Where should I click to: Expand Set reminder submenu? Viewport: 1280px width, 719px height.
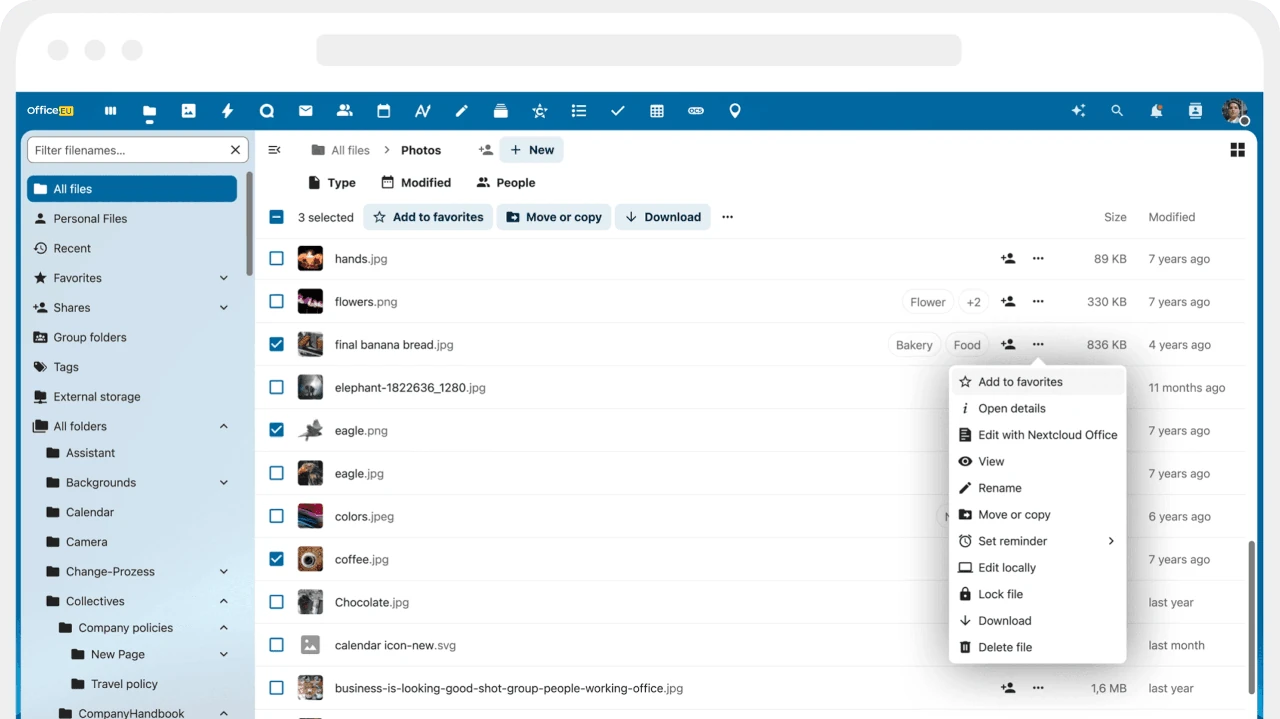tap(1110, 541)
